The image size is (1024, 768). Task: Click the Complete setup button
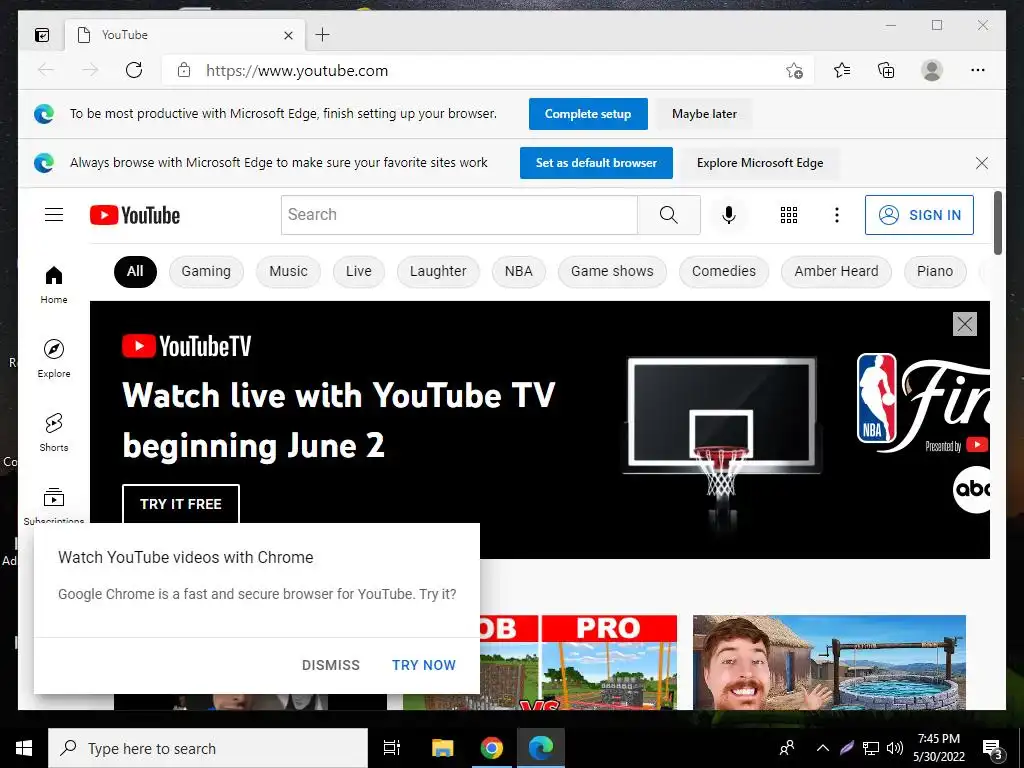(588, 114)
